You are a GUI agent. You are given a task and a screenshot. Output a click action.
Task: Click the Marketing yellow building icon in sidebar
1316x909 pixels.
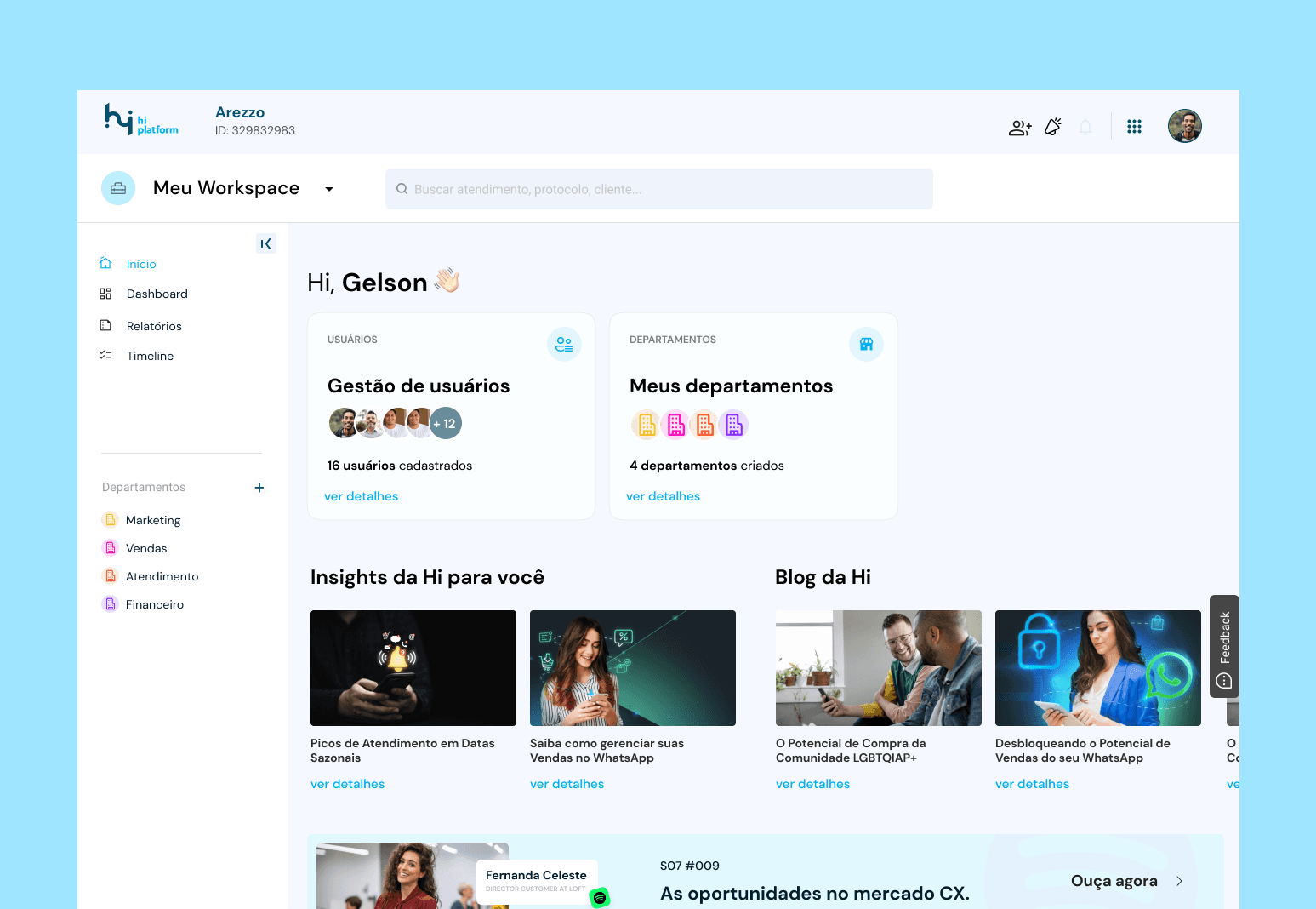[110, 520]
